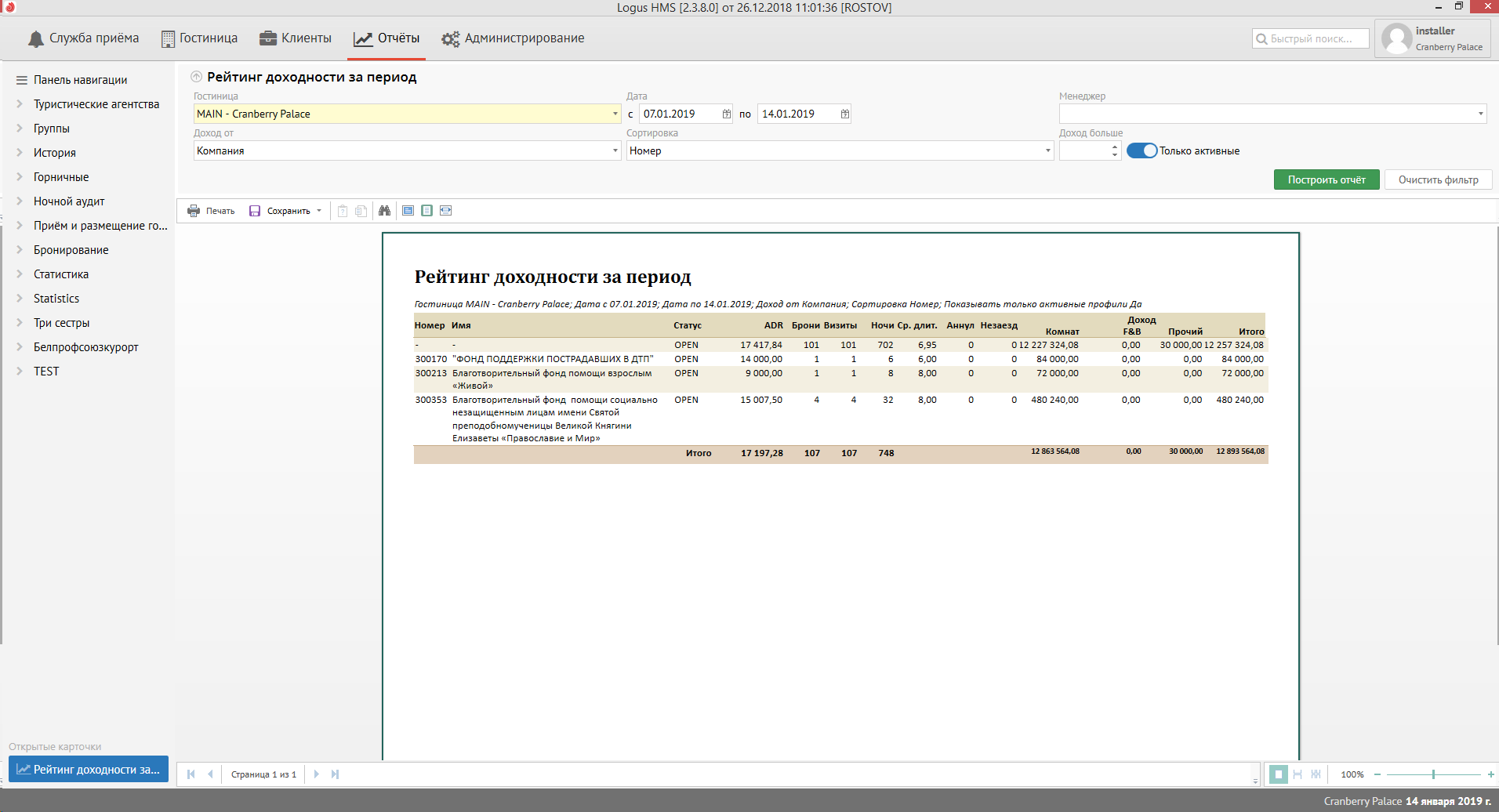Toggle the 'Только активные' switch
Image resolution: width=1499 pixels, height=812 pixels.
(1141, 151)
